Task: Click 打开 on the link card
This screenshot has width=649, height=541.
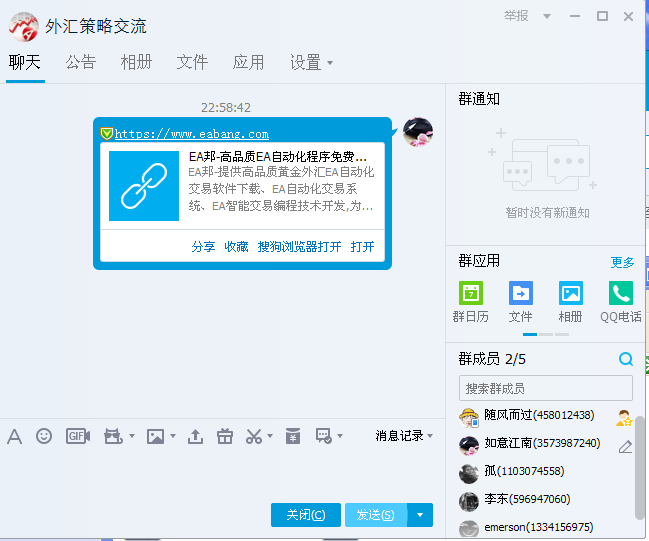Action: click(362, 247)
